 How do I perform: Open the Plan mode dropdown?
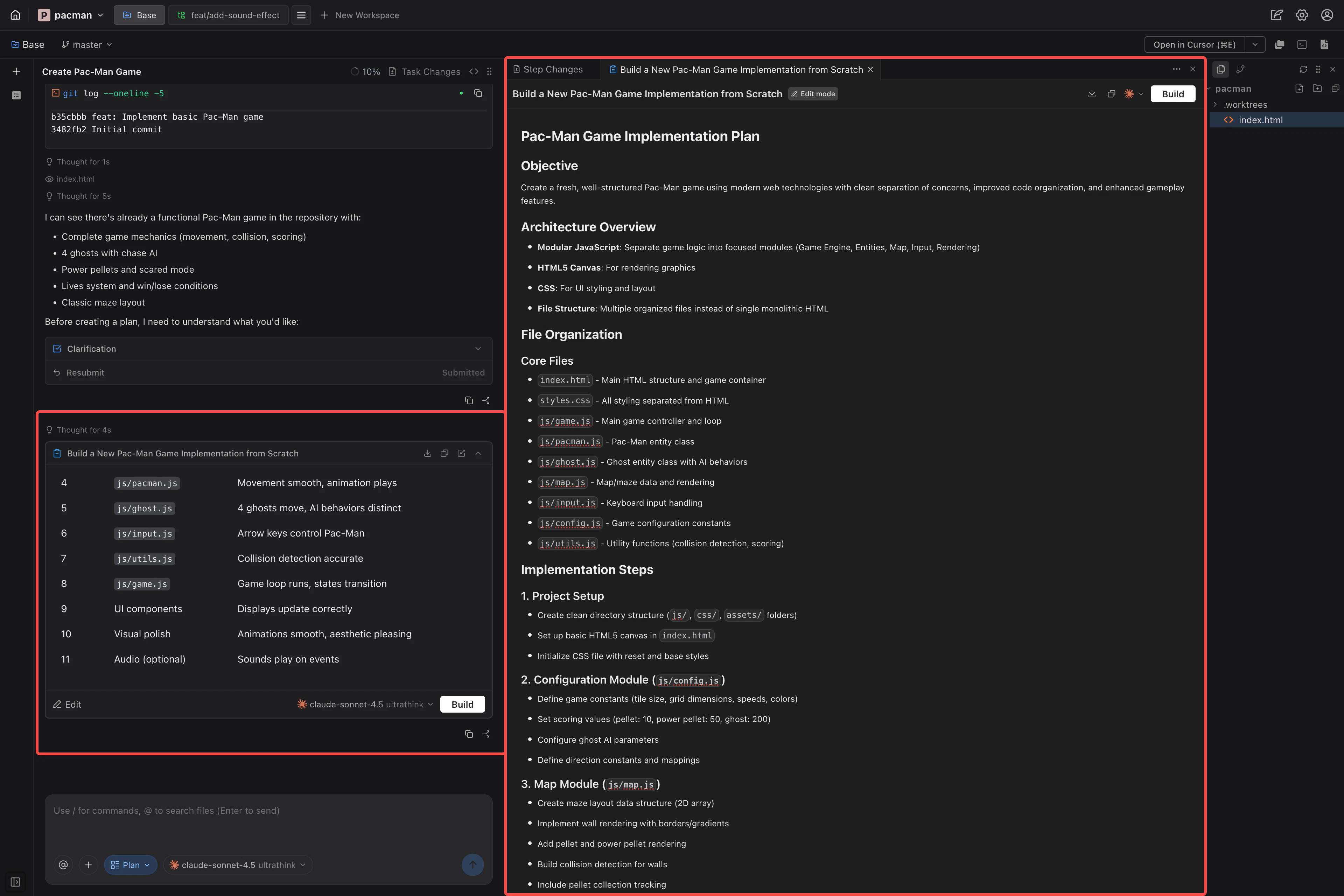130,864
